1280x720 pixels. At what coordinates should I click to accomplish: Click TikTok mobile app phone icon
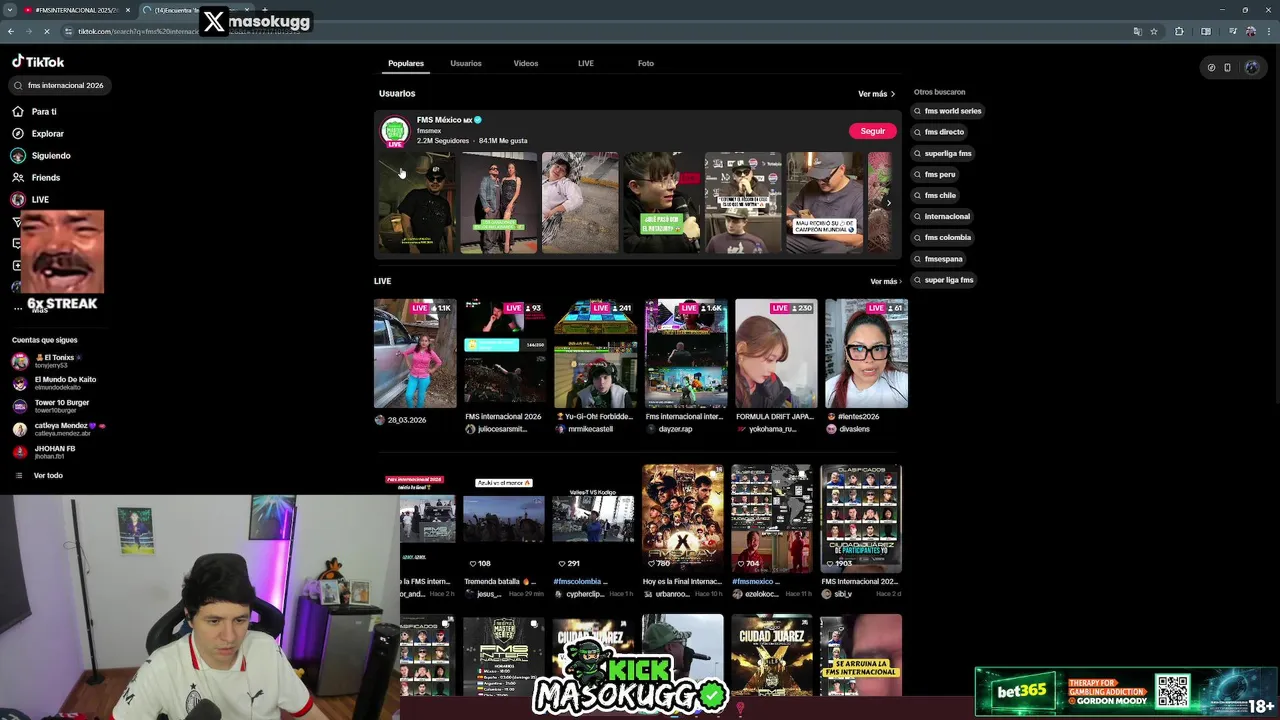(1228, 68)
